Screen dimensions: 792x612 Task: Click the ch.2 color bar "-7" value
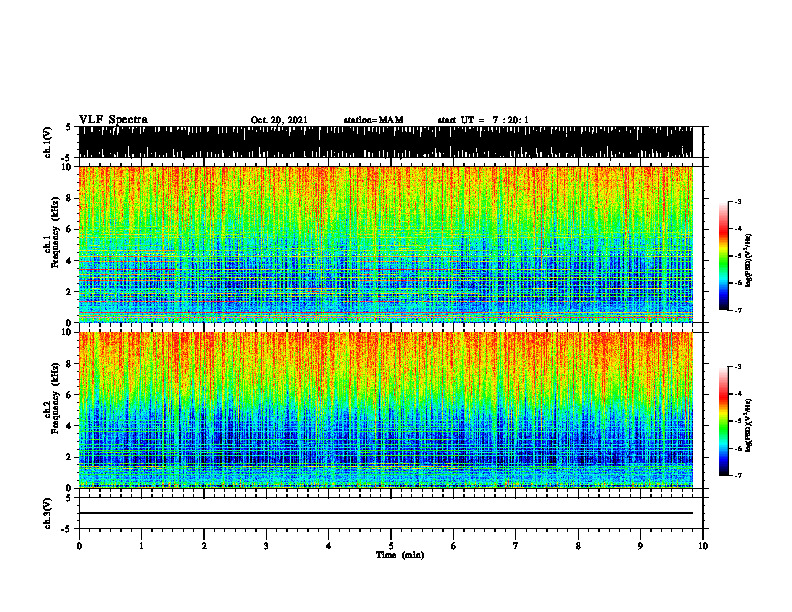(738, 475)
